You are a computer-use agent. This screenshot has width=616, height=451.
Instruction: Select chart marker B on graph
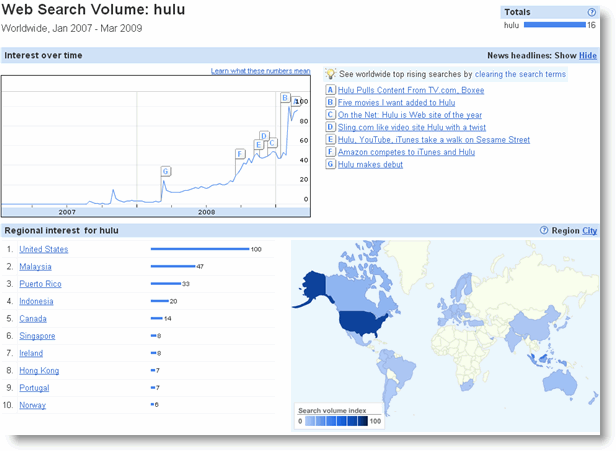point(285,97)
